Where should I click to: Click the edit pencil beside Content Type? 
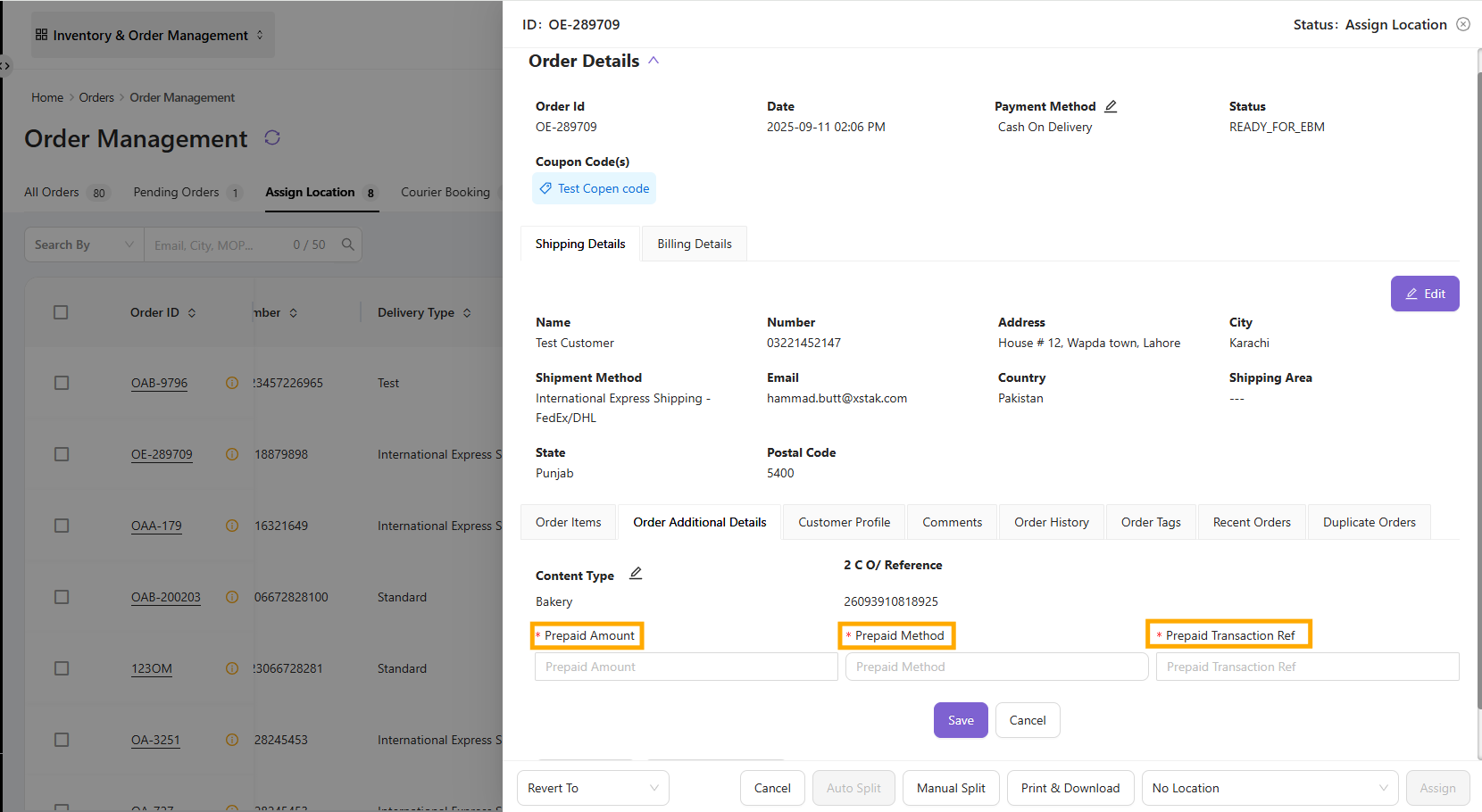click(x=636, y=574)
